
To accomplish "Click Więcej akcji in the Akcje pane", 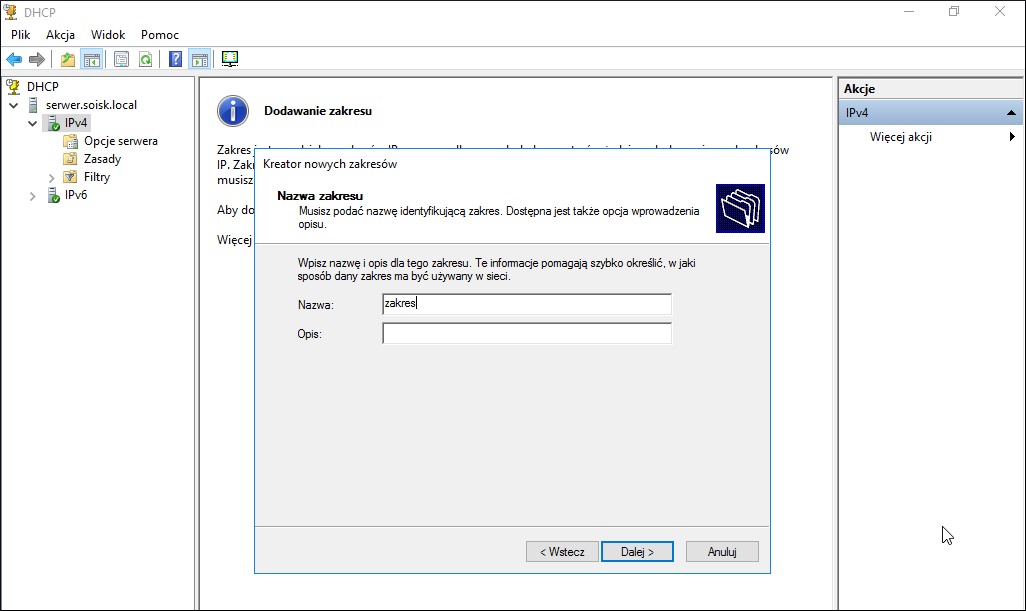I will point(900,137).
